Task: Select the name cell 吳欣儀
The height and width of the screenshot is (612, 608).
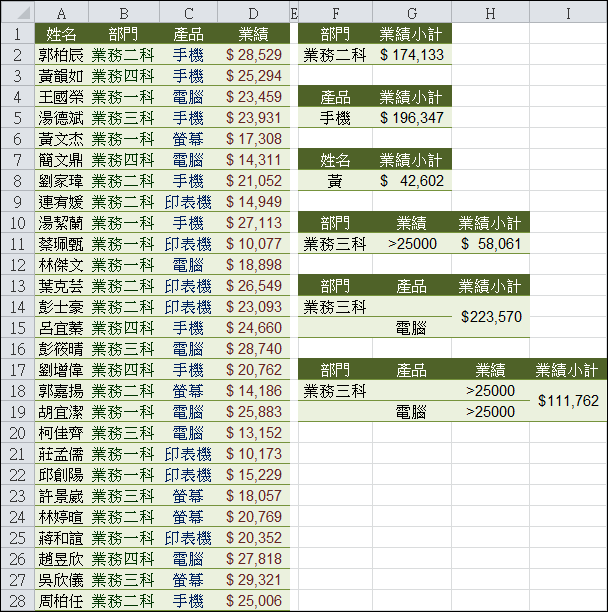Action: click(x=61, y=580)
